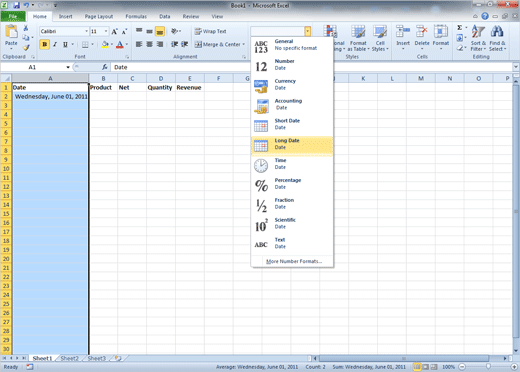Choose Currency number format
The image size is (520, 372).
(292, 85)
